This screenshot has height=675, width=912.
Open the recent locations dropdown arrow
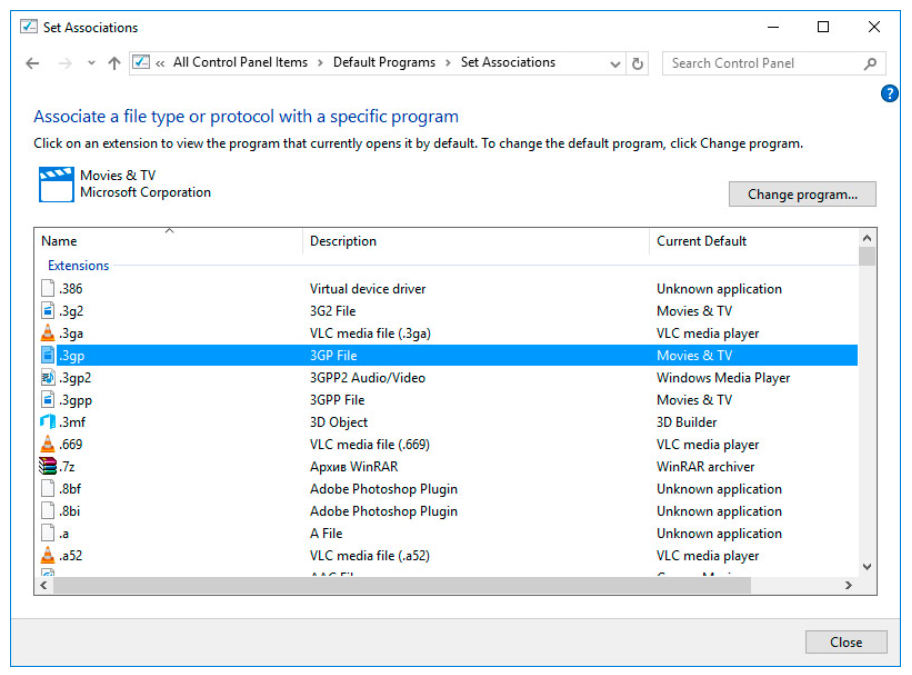[91, 63]
